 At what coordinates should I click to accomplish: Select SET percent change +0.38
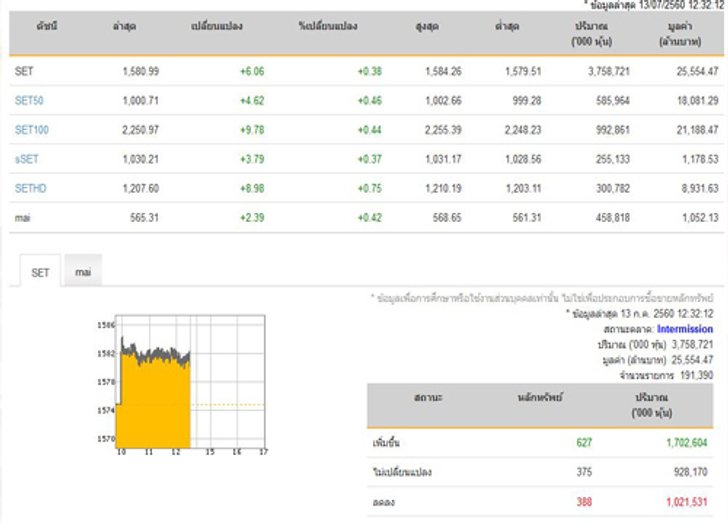[370, 71]
